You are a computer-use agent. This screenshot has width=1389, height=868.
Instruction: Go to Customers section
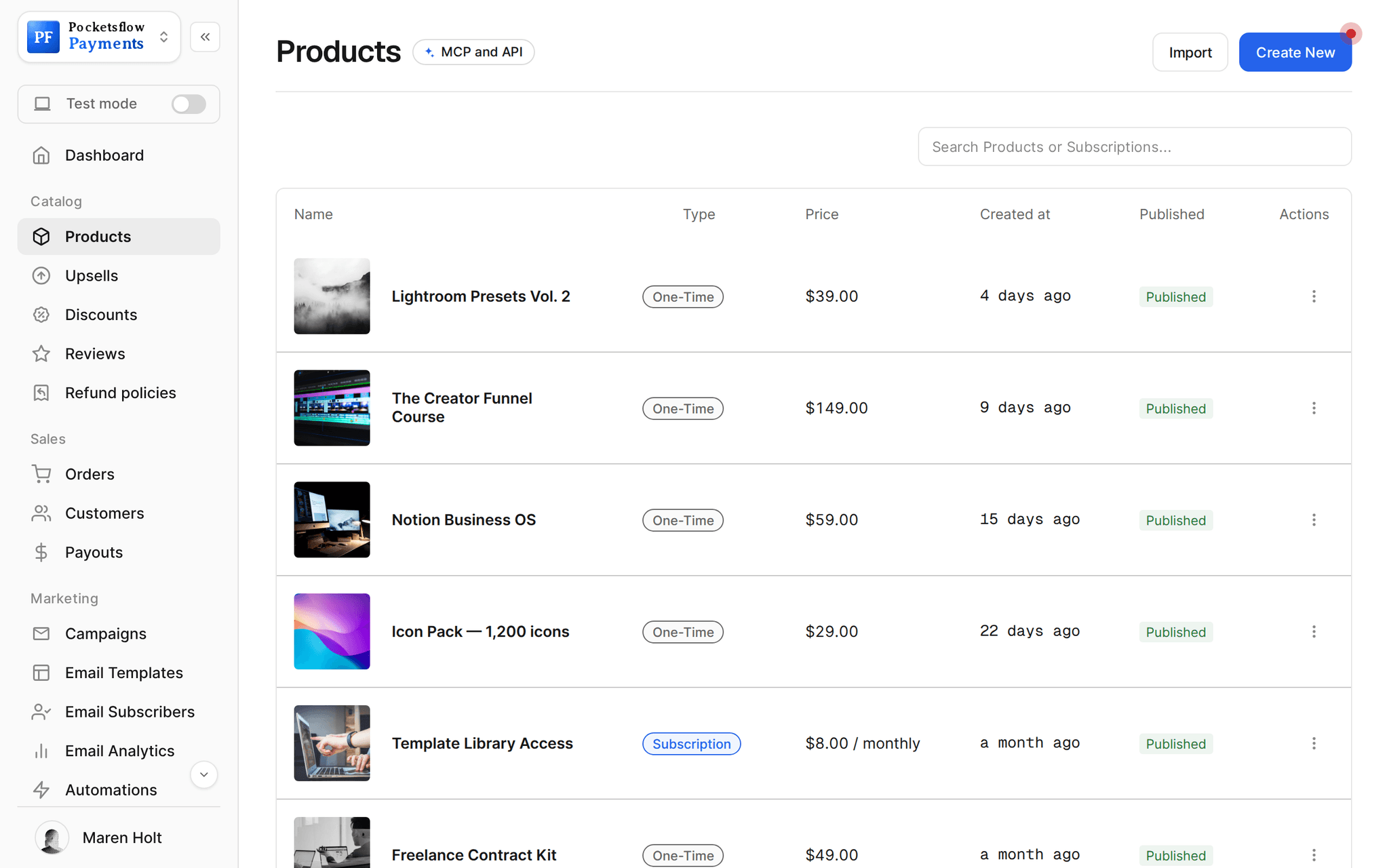(x=119, y=513)
